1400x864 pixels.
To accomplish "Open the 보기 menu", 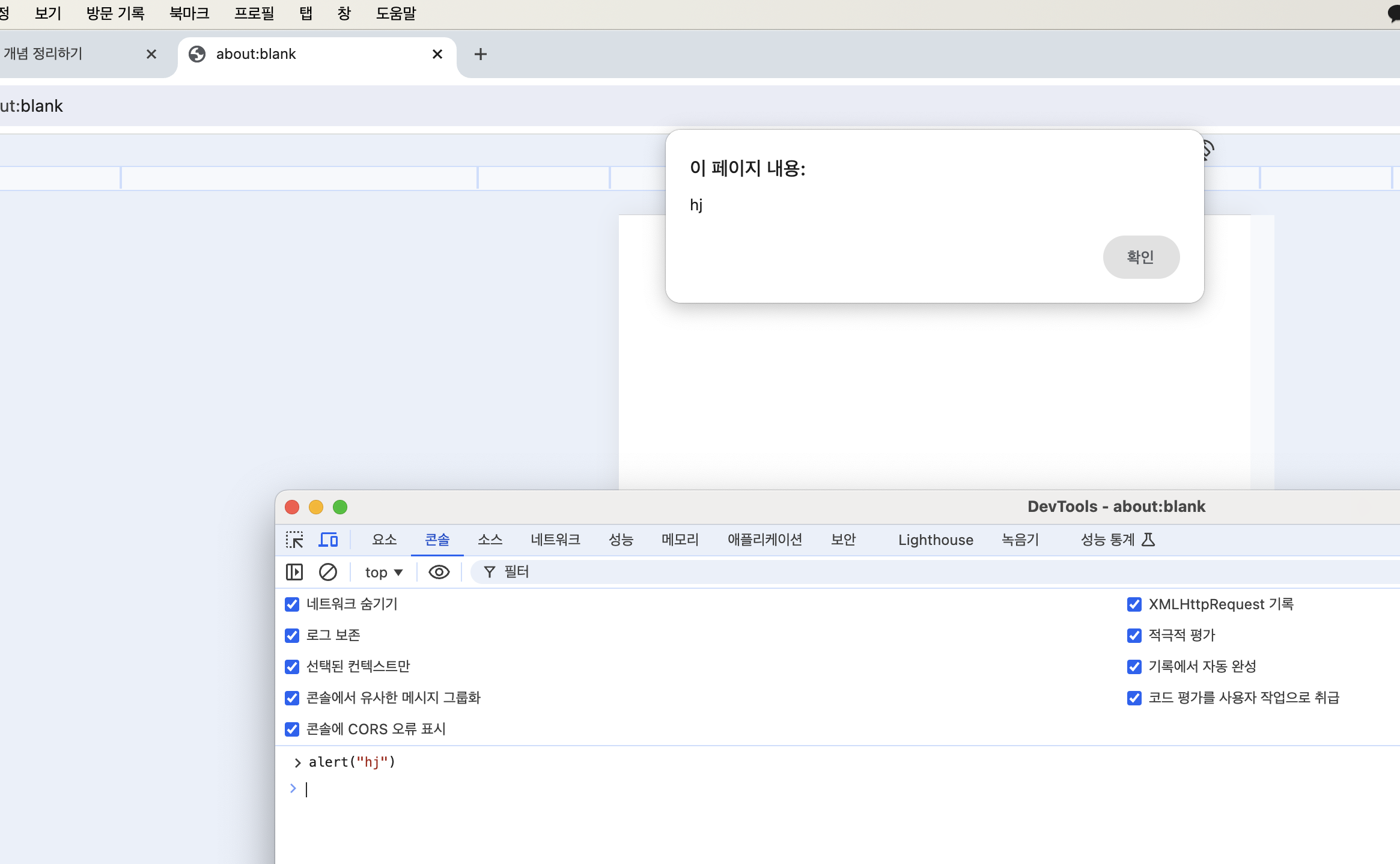I will pos(48,13).
